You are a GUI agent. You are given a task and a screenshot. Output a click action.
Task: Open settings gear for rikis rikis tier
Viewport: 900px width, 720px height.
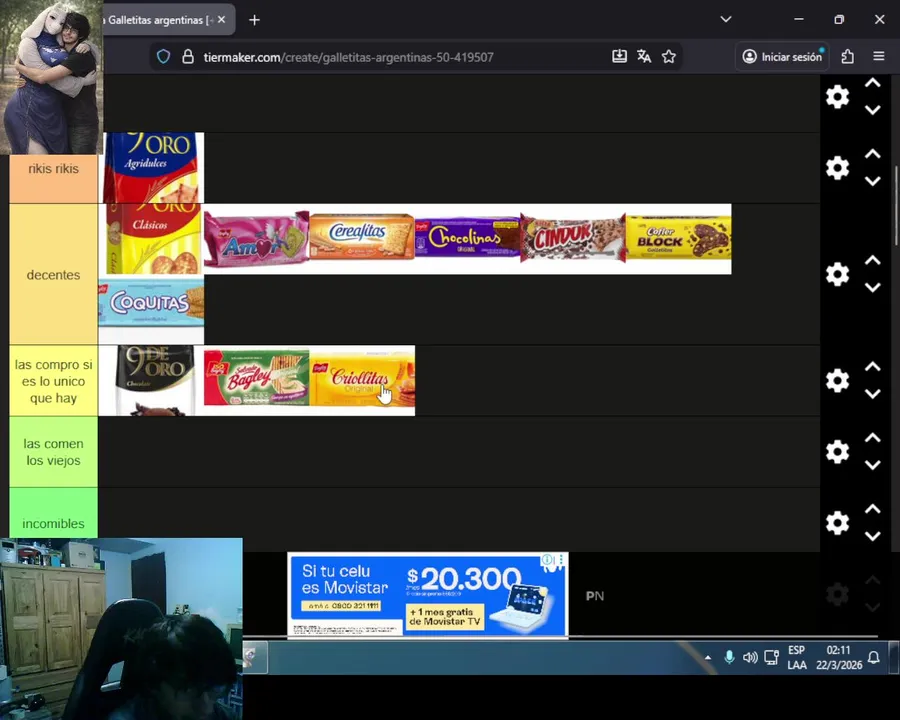coord(837,168)
